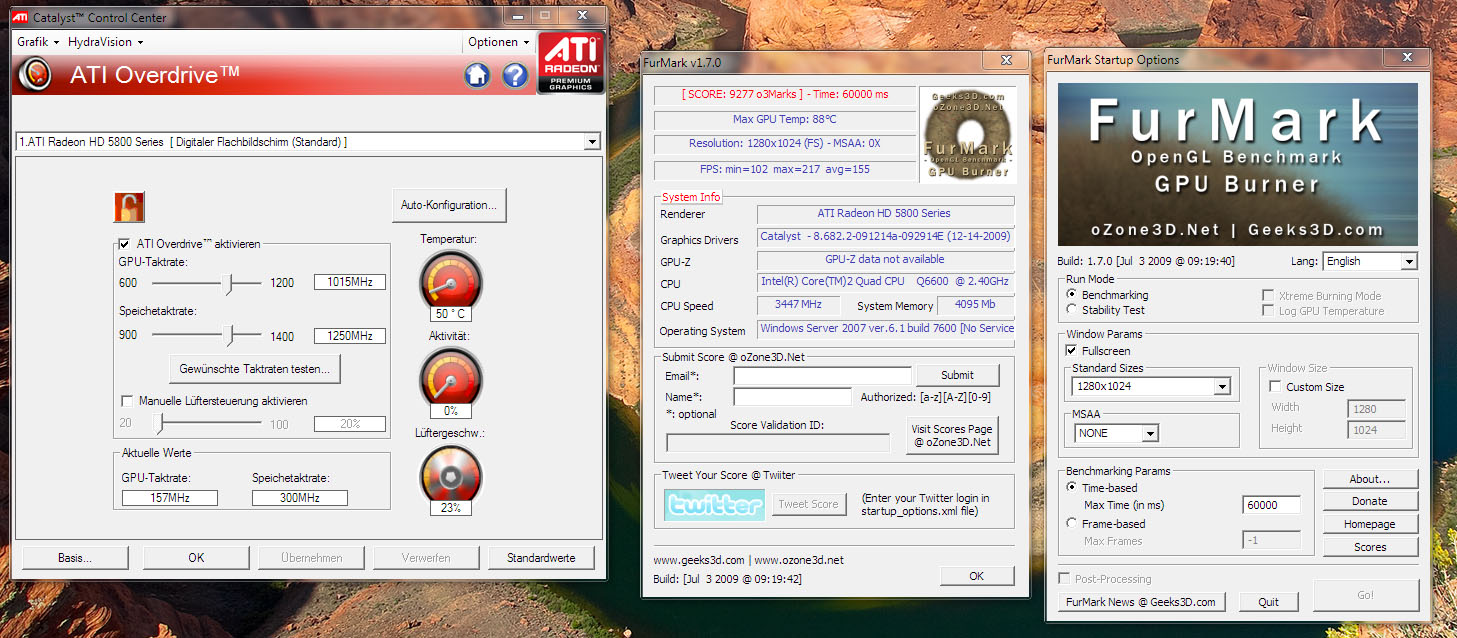Viewport: 1457px width, 638px height.
Task: Click the Aktivität gauge showing 0%
Action: click(450, 378)
